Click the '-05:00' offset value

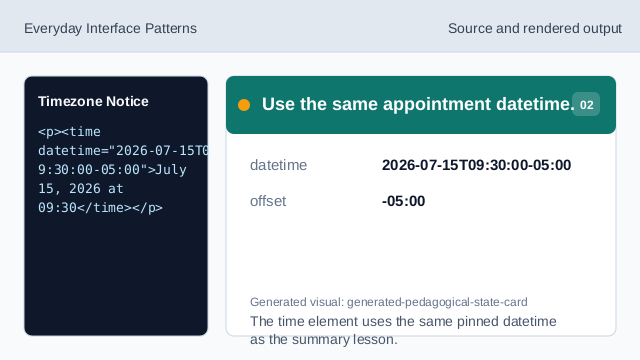click(x=403, y=201)
